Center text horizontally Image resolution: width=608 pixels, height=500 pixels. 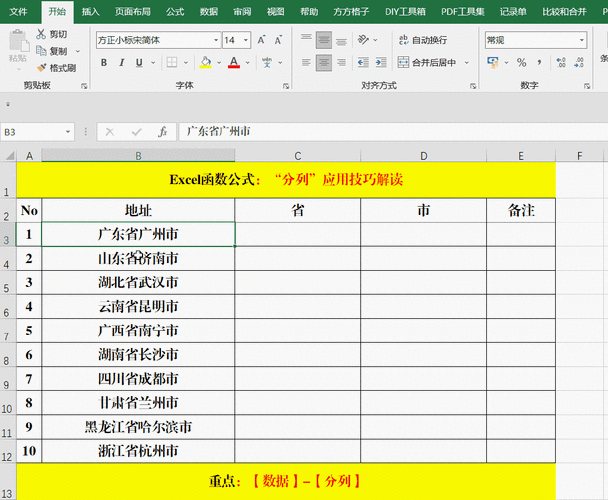(x=324, y=62)
